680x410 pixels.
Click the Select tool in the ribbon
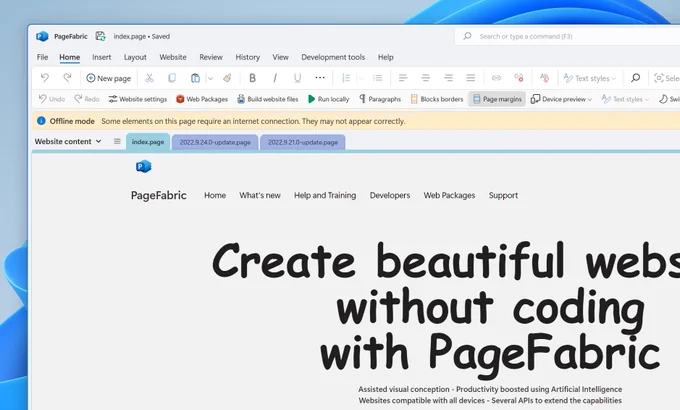pyautogui.click(x=667, y=78)
